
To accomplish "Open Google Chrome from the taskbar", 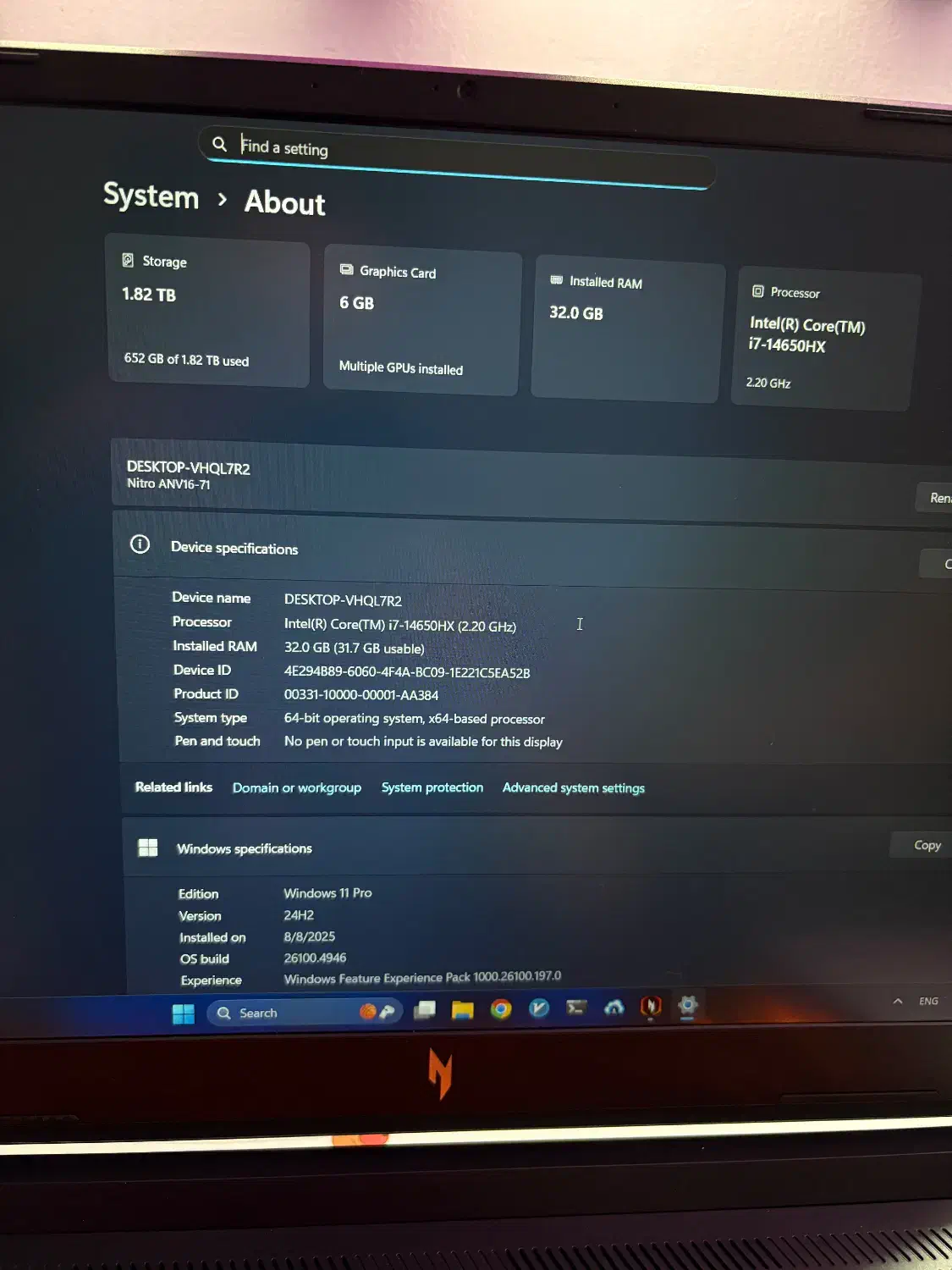I will coord(501,1009).
